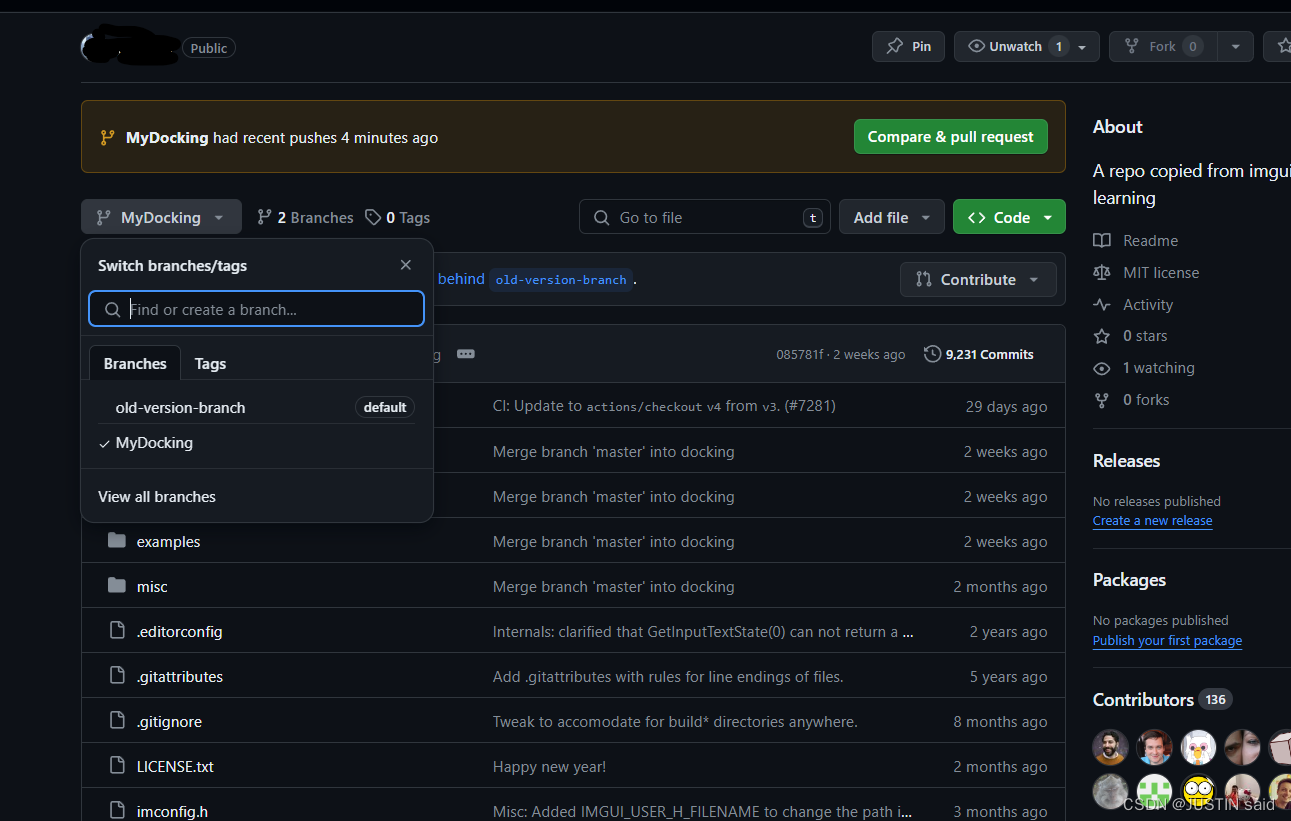Click the Pin repository button
Screen dimensions: 1291x821
point(908,47)
